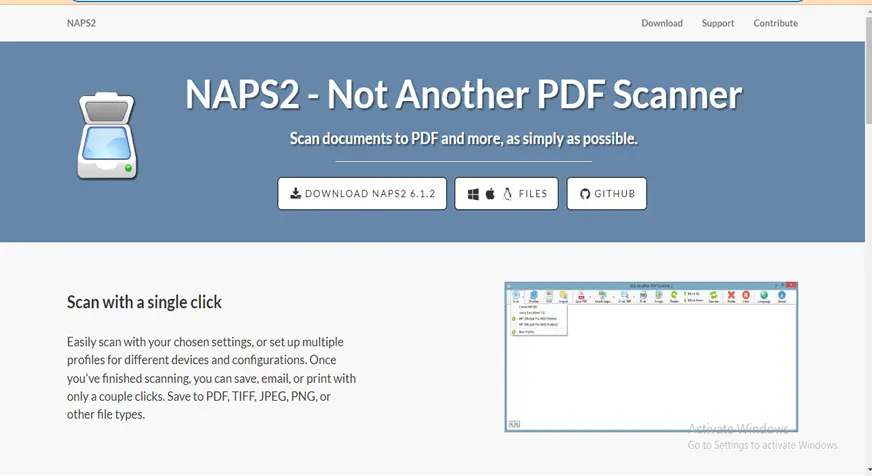
Task: Click the paragraph starting 'Easily scan with your chosen settings'
Action: click(211, 378)
